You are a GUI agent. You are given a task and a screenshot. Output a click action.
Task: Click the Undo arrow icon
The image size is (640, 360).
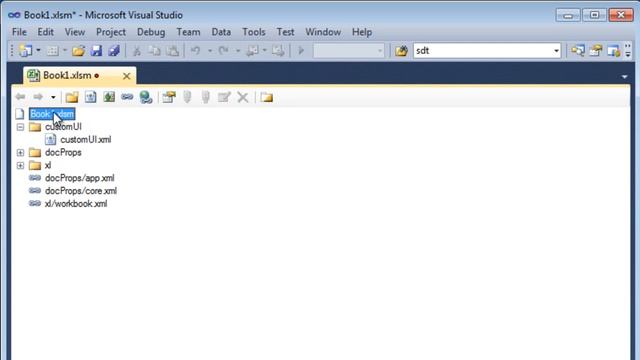click(x=196, y=51)
